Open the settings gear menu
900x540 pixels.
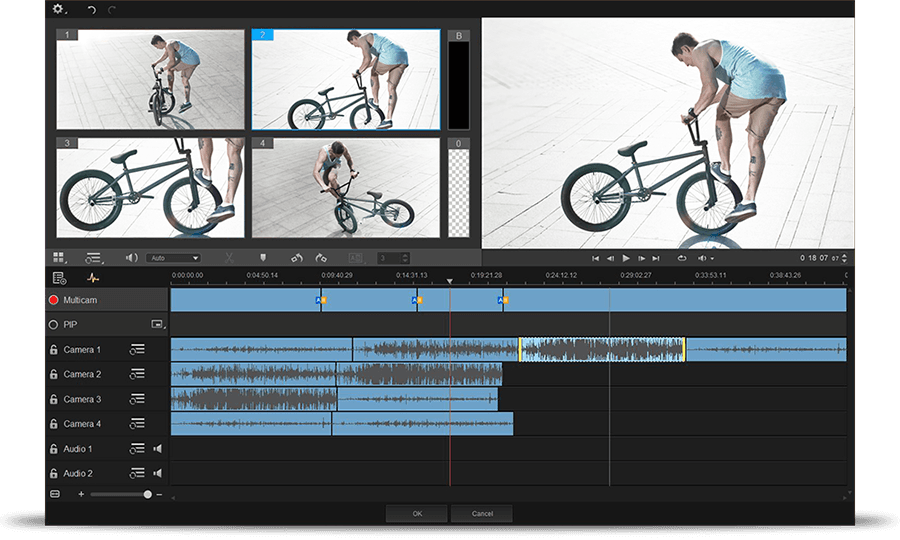58,9
